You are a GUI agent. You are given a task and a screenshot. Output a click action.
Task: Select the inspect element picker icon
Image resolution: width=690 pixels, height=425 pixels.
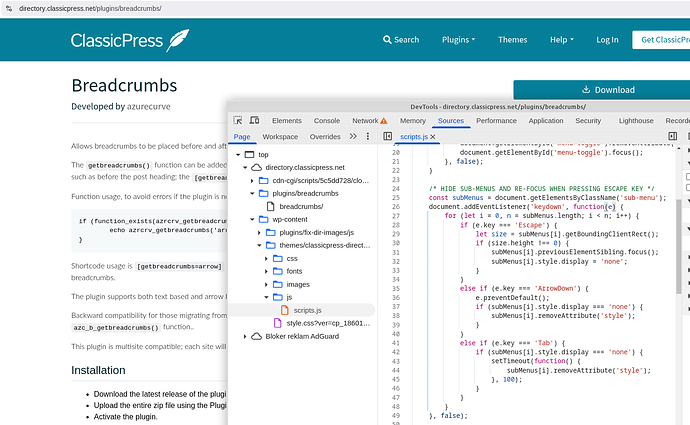coord(238,120)
